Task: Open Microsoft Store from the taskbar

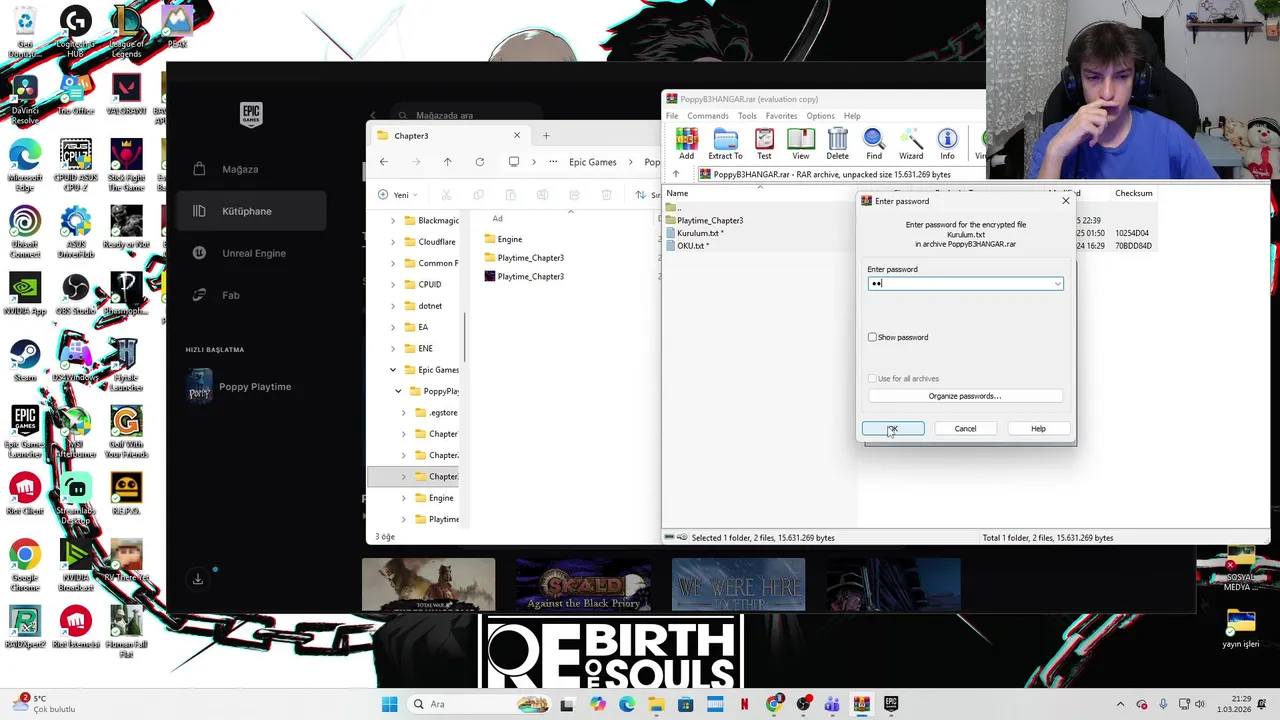Action: click(685, 704)
